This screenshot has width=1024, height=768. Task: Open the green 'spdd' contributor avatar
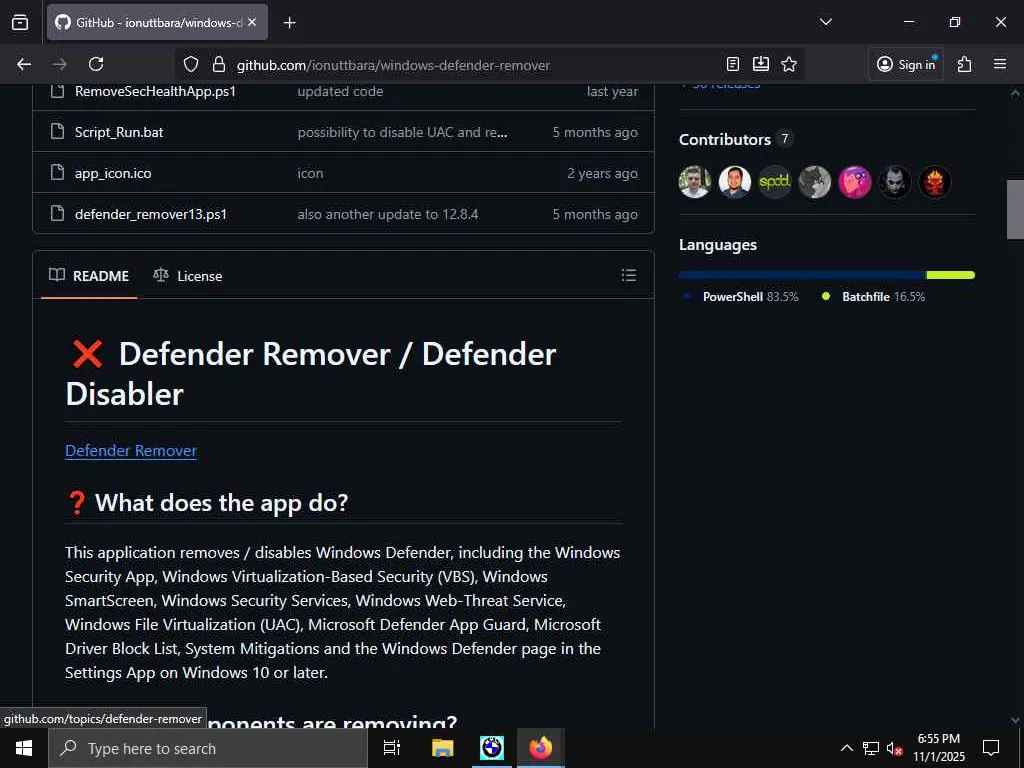(775, 182)
